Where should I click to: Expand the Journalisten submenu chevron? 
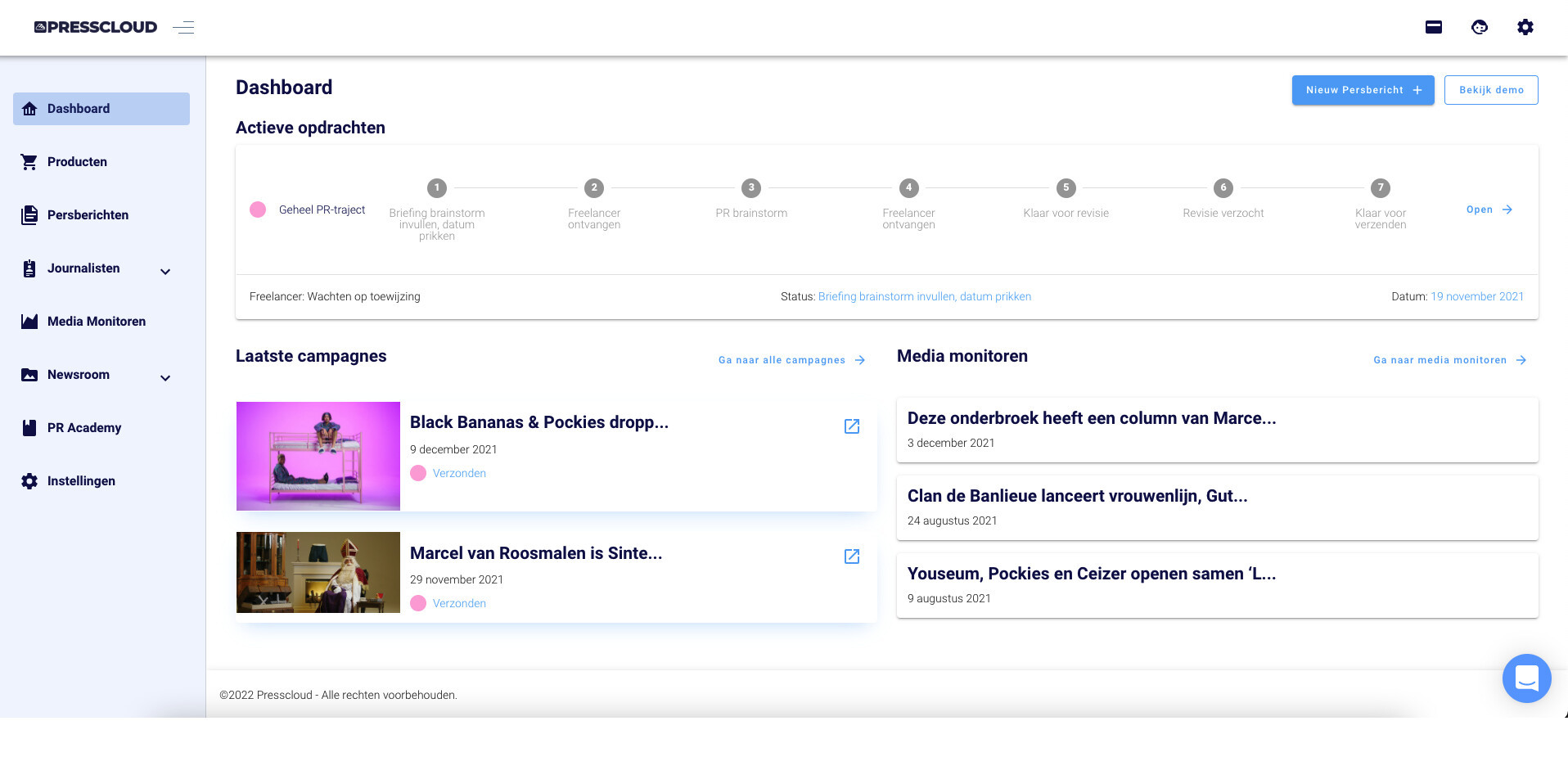[x=165, y=272]
